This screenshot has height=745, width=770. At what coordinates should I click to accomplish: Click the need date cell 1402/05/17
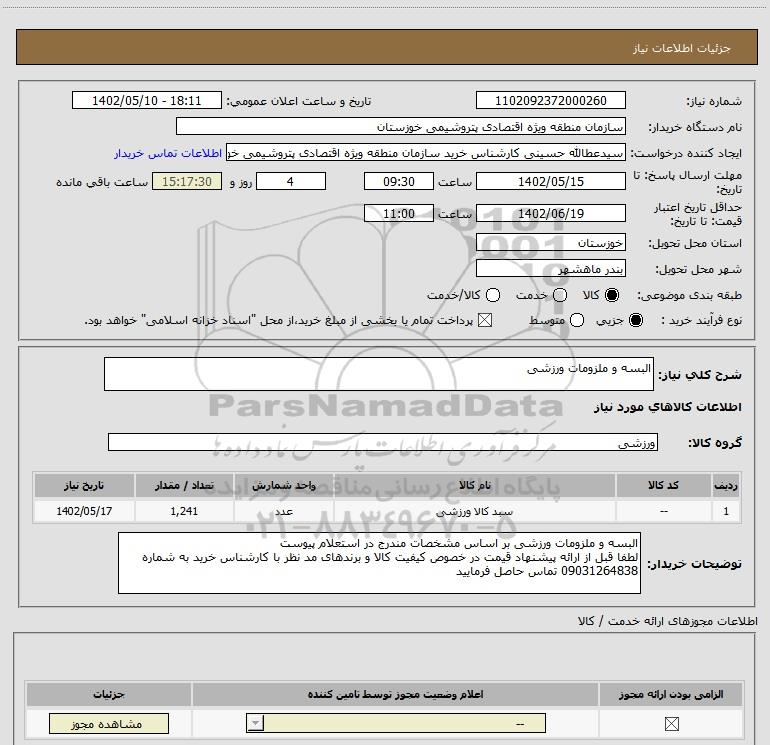84,511
